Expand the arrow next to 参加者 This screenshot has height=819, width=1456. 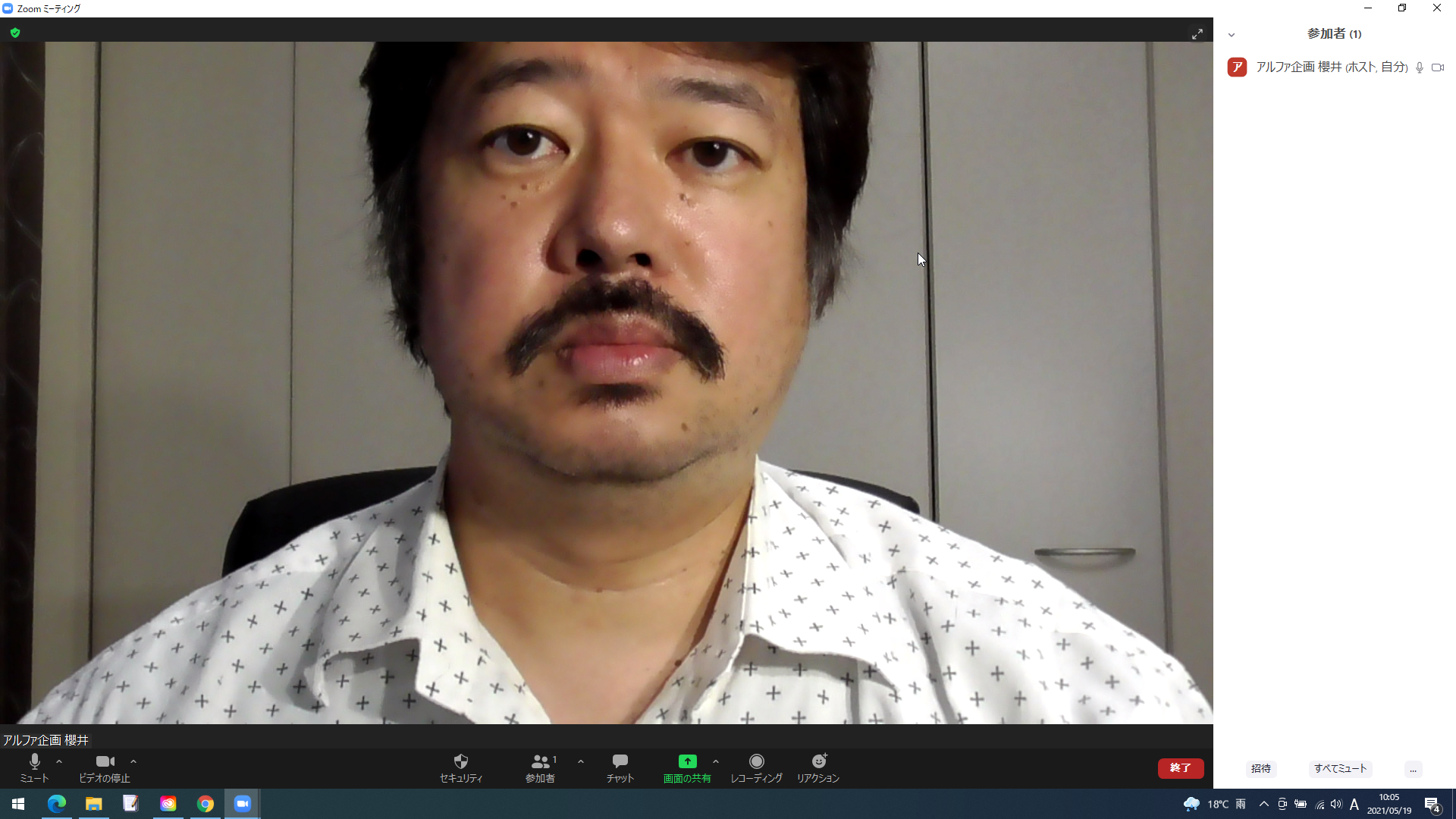581,761
